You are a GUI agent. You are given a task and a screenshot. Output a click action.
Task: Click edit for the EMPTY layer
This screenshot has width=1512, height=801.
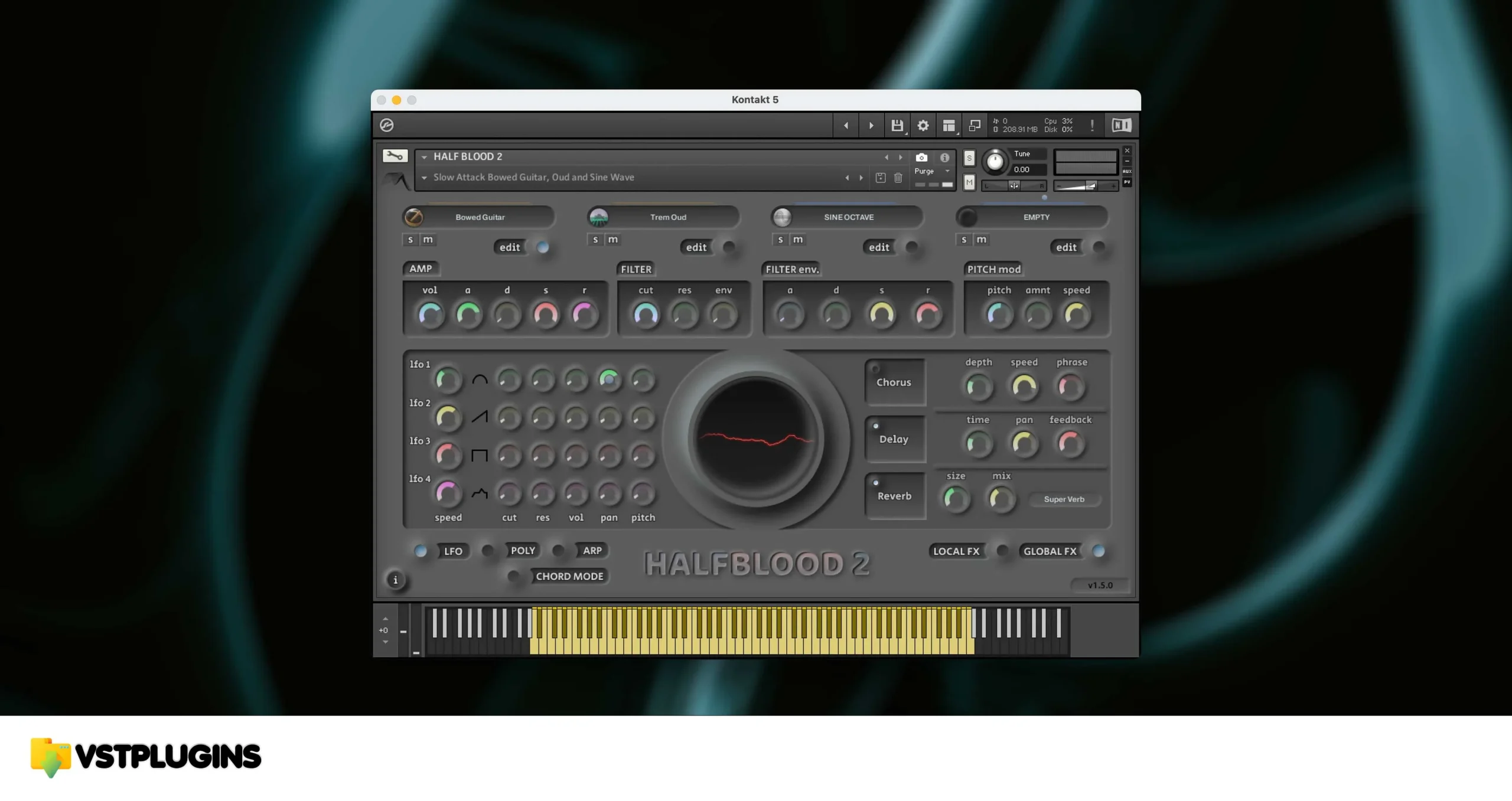pyautogui.click(x=1066, y=247)
